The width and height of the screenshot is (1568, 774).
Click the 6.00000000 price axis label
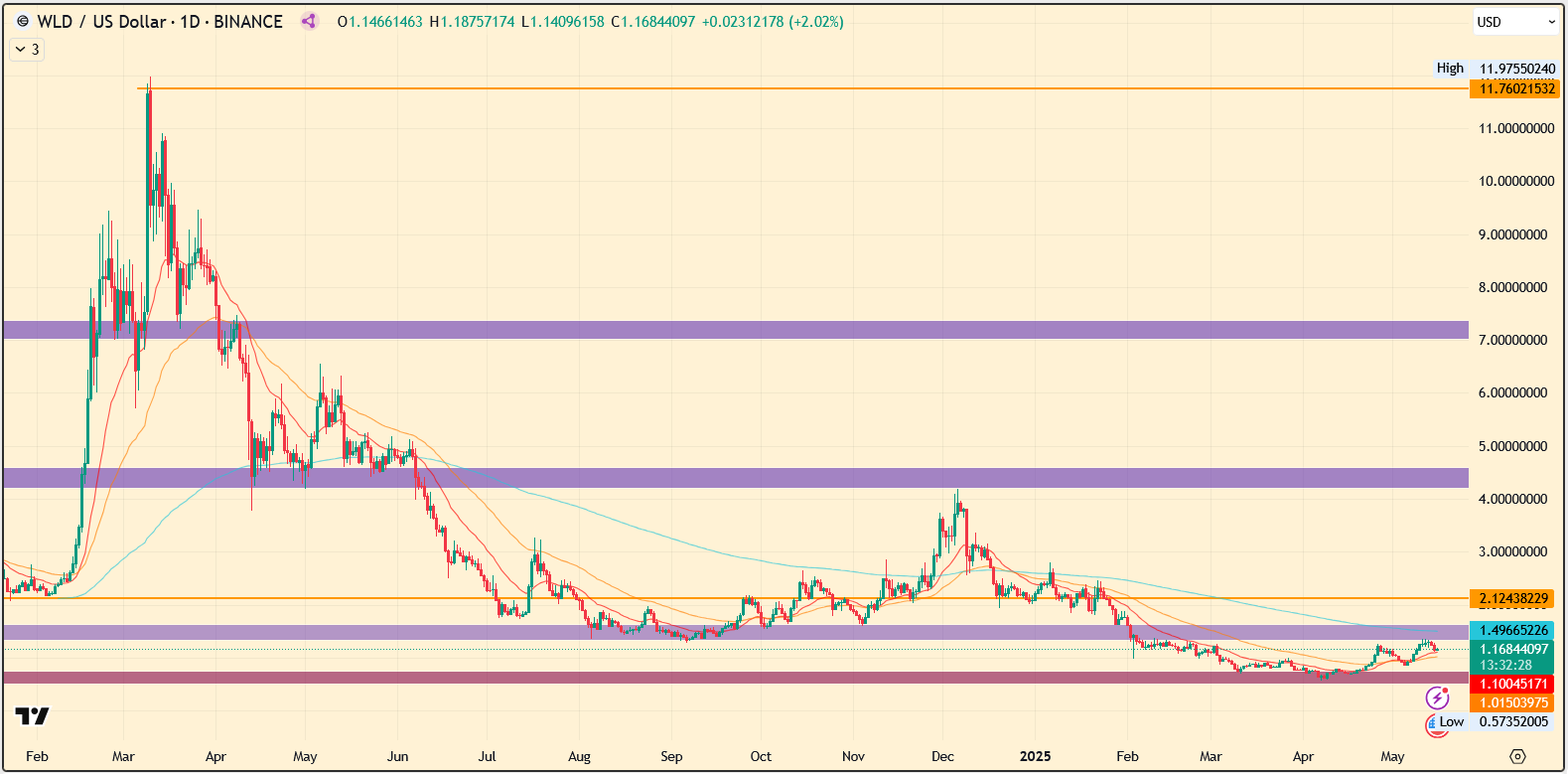[1512, 392]
